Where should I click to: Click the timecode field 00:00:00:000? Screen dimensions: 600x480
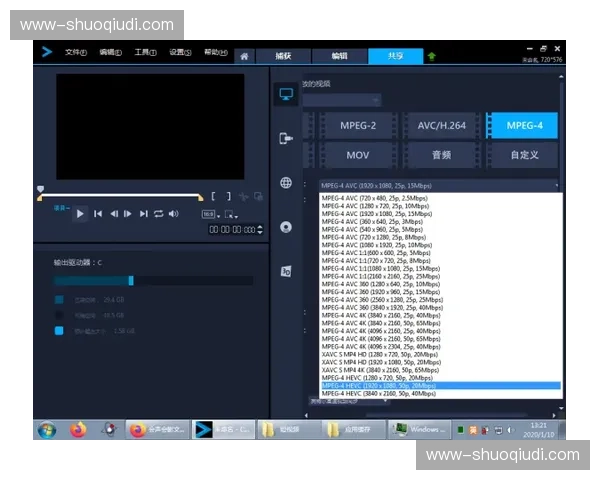[x=232, y=230]
